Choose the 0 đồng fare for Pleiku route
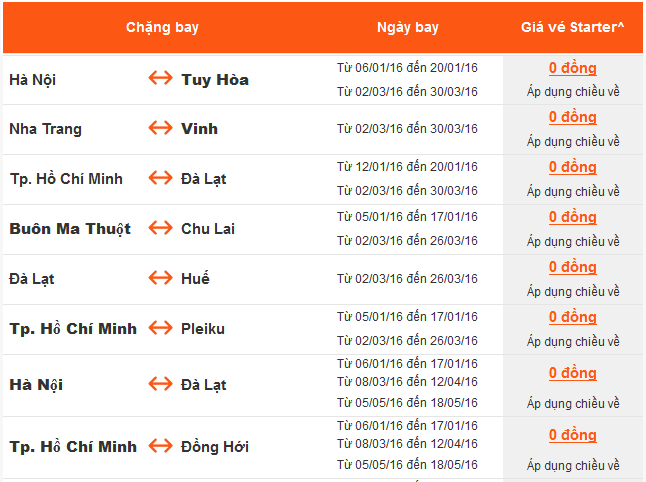The image size is (646, 482). [x=573, y=317]
